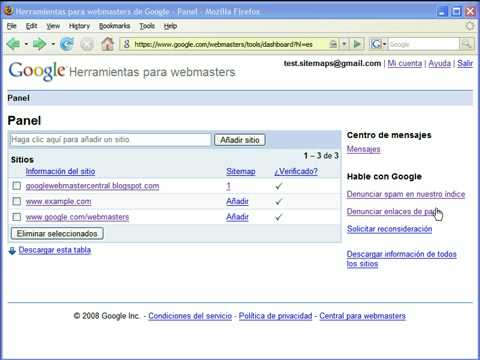Click the Firefox activity throbber icon
Image resolution: width=480 pixels, height=360 pixels.
(470, 26)
